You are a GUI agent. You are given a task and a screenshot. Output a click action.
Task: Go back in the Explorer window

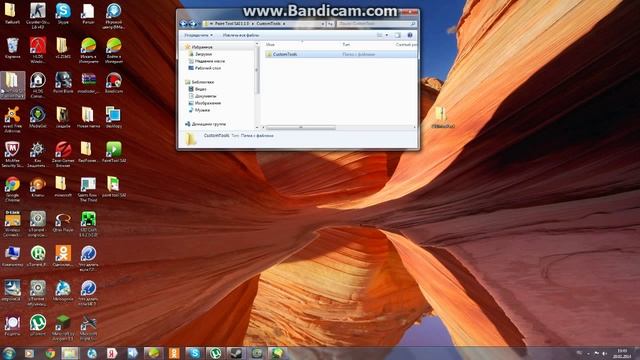(184, 24)
